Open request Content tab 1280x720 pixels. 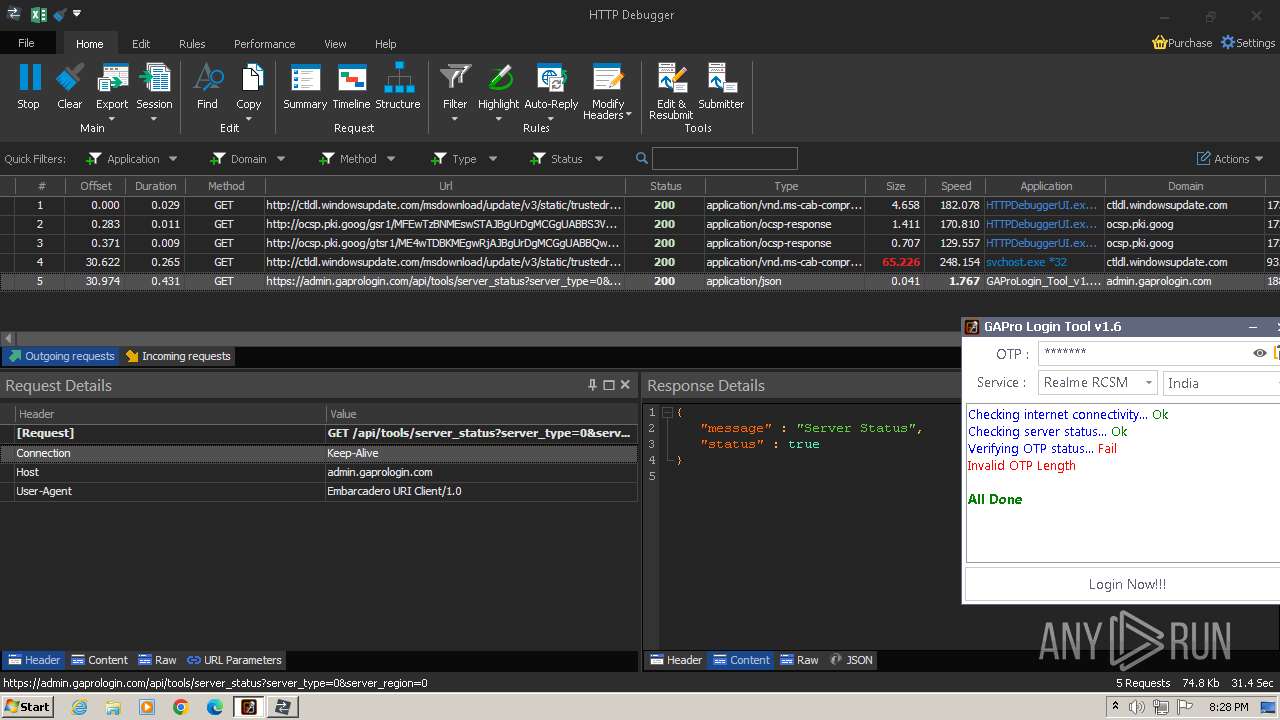click(99, 660)
